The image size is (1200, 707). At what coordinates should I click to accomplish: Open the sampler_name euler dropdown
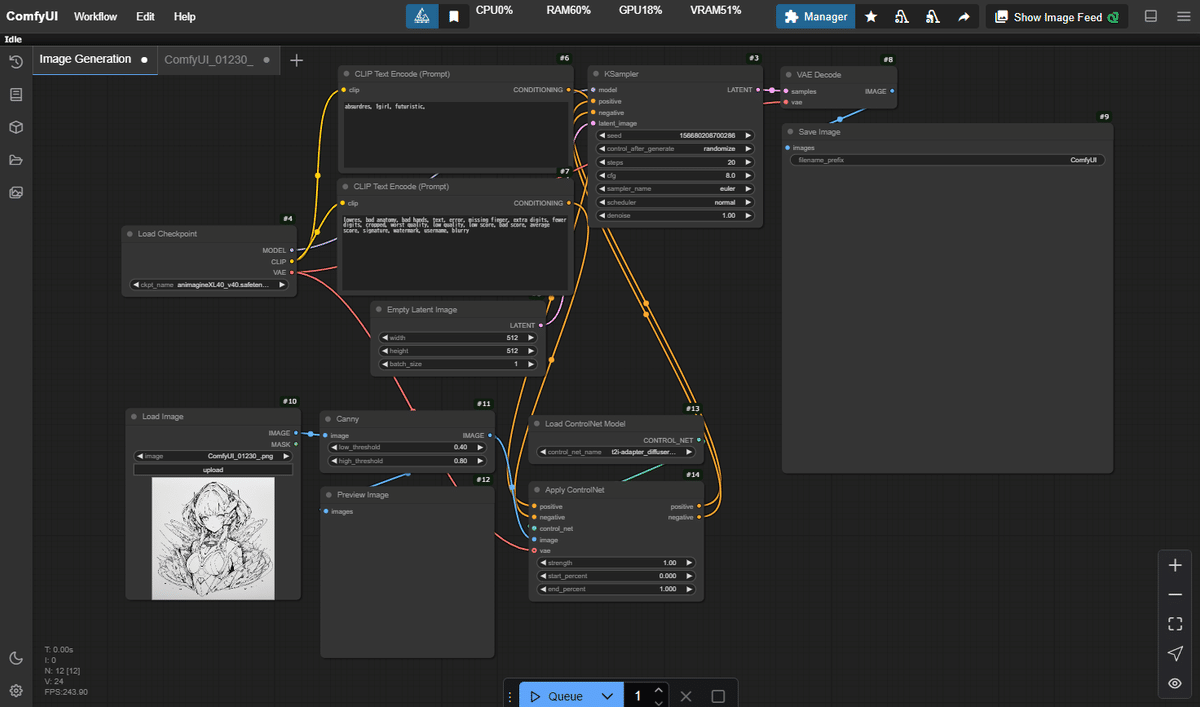673,188
